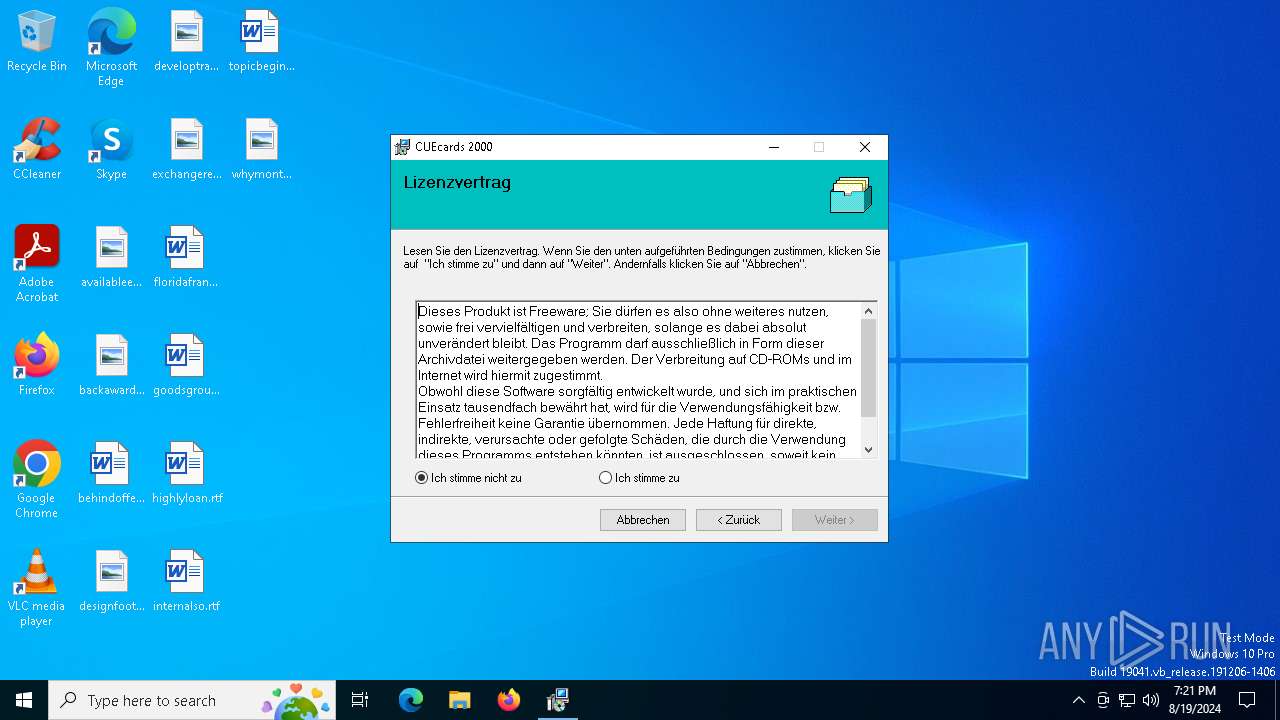Image resolution: width=1280 pixels, height=720 pixels.
Task: Go back with the Zurück button
Action: 739,520
